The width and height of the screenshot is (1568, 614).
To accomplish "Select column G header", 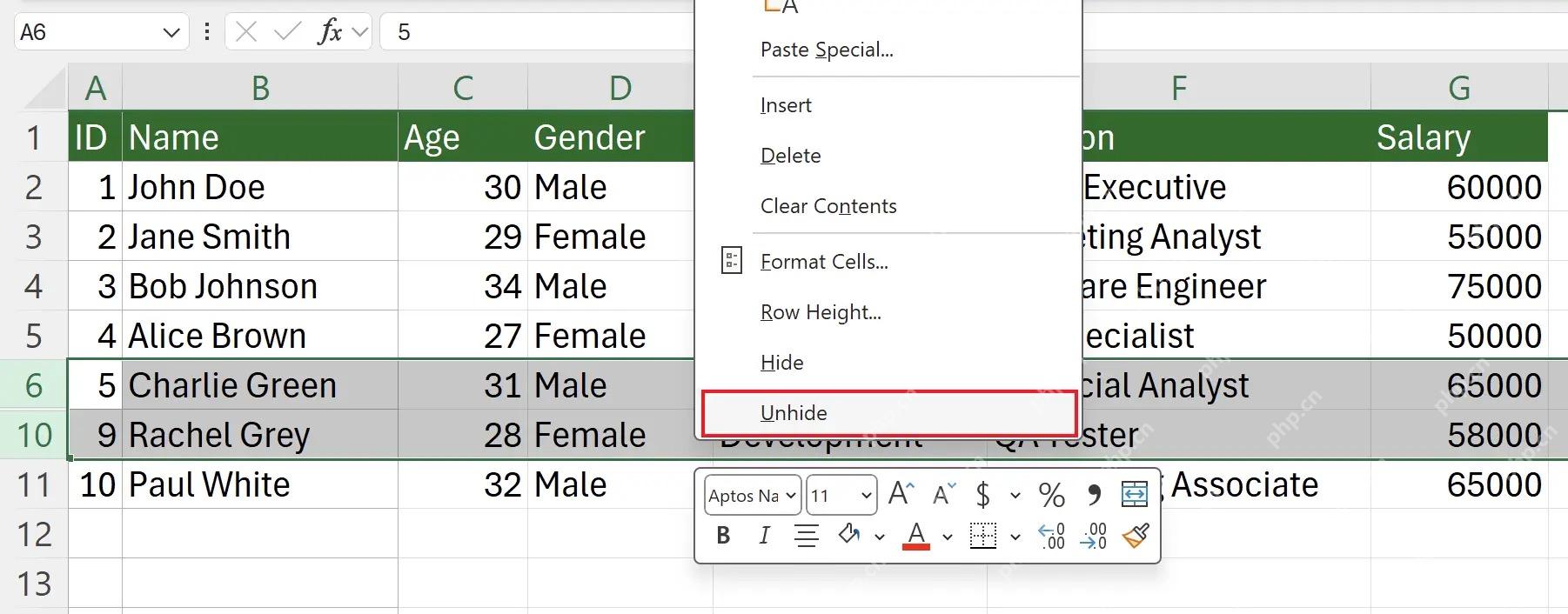I will (1459, 88).
